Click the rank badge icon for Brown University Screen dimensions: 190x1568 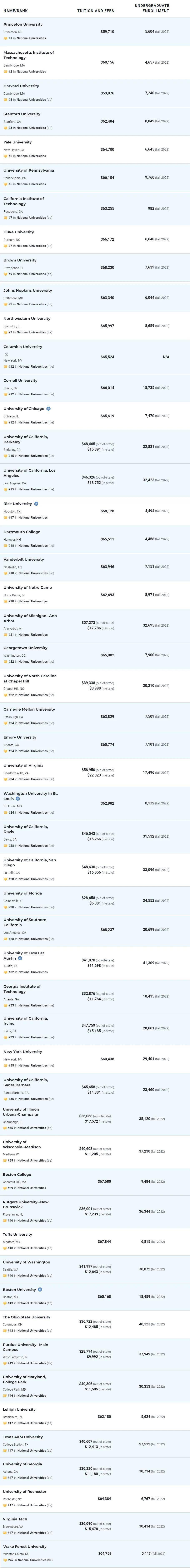5,274
